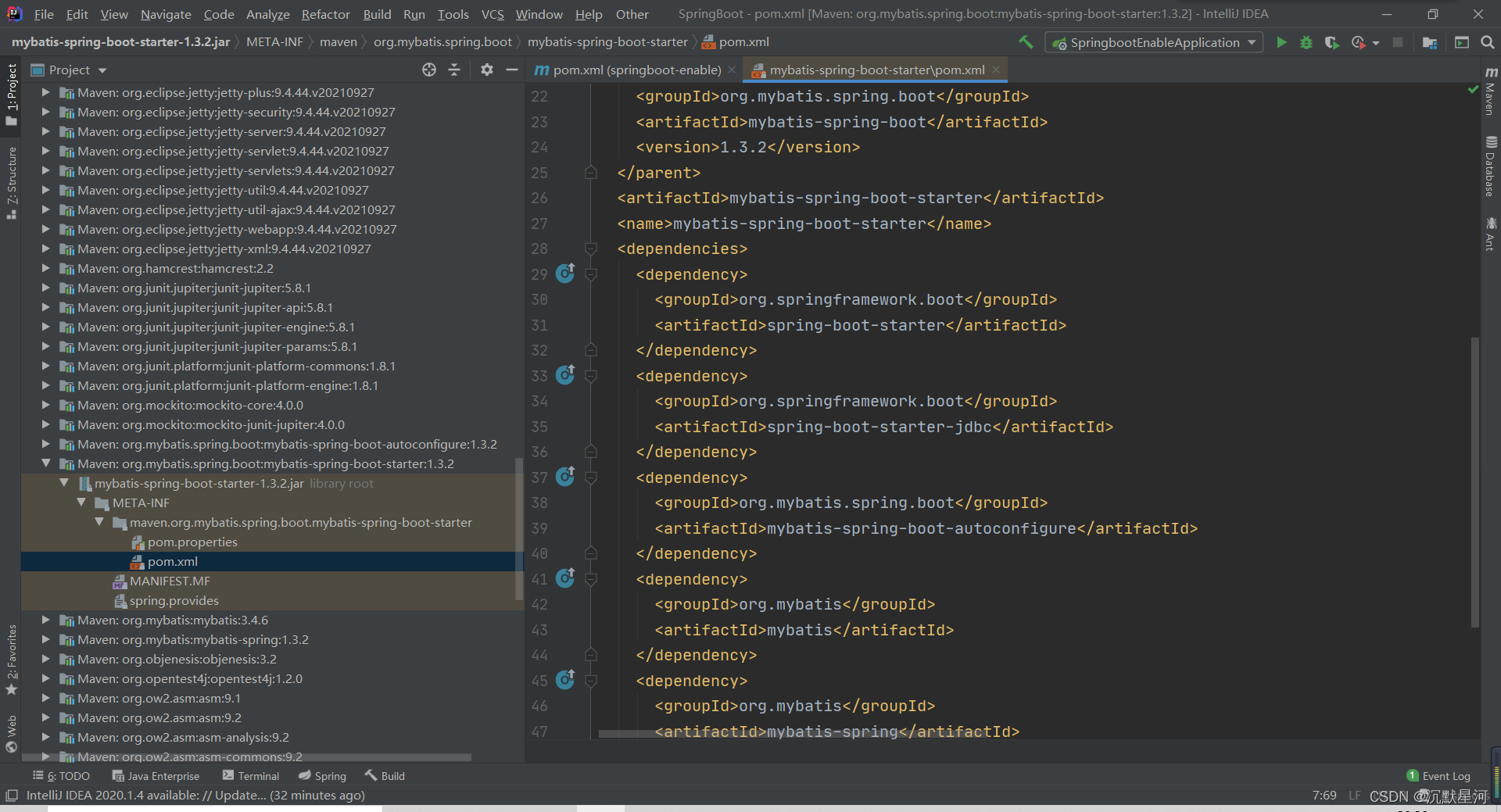Viewport: 1501px width, 812px height.
Task: Click the Search Everywhere magnifier icon
Action: [x=1487, y=42]
